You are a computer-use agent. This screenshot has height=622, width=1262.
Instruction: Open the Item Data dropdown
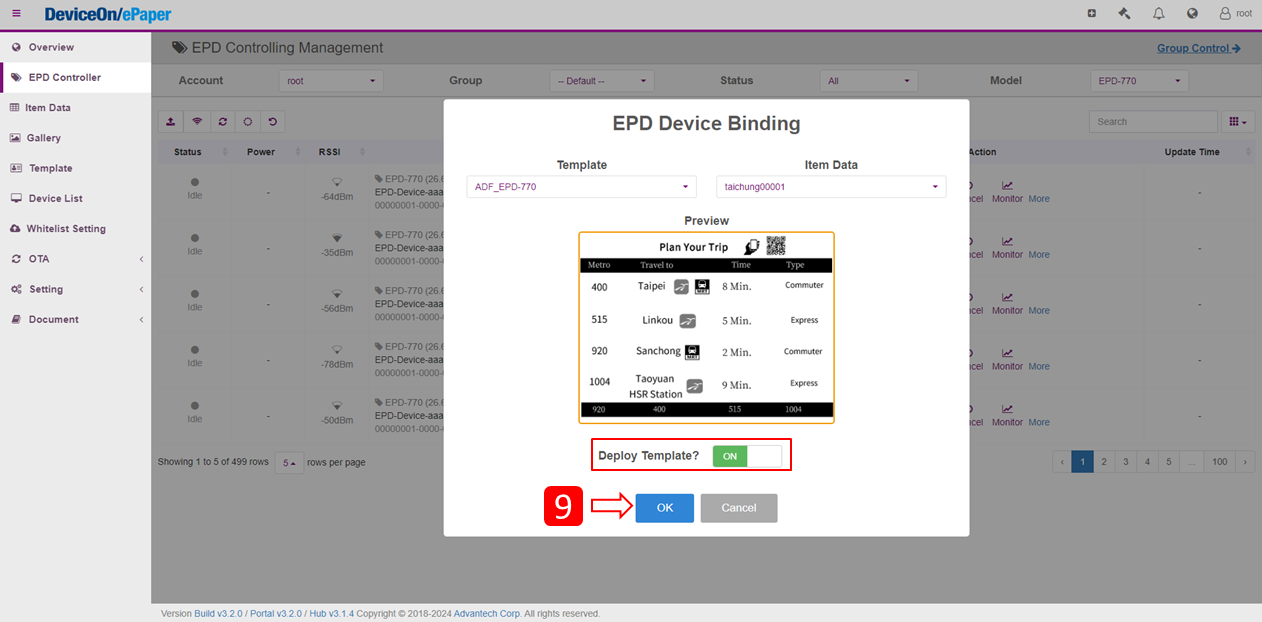point(830,187)
